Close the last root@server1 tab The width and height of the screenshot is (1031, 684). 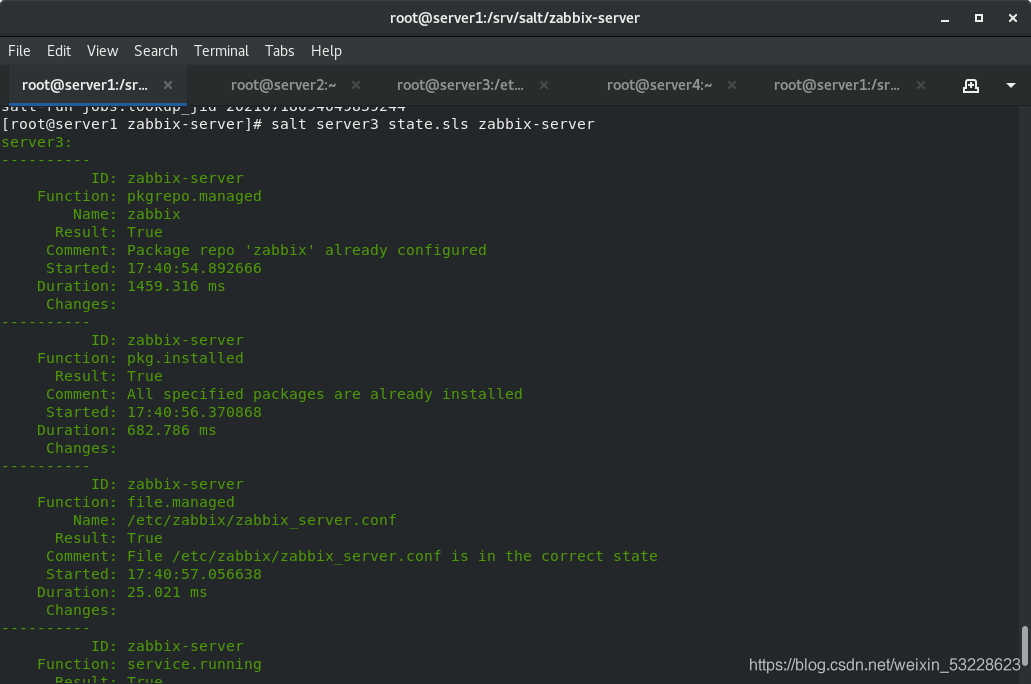coord(921,85)
